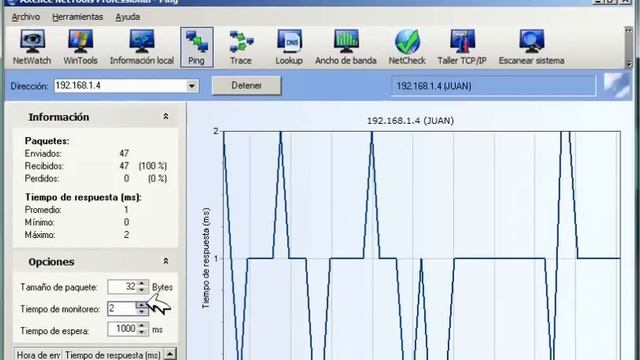Screen dimensions: 640x360
Task: Click the Tiempo de monitoreo field
Action: point(122,309)
